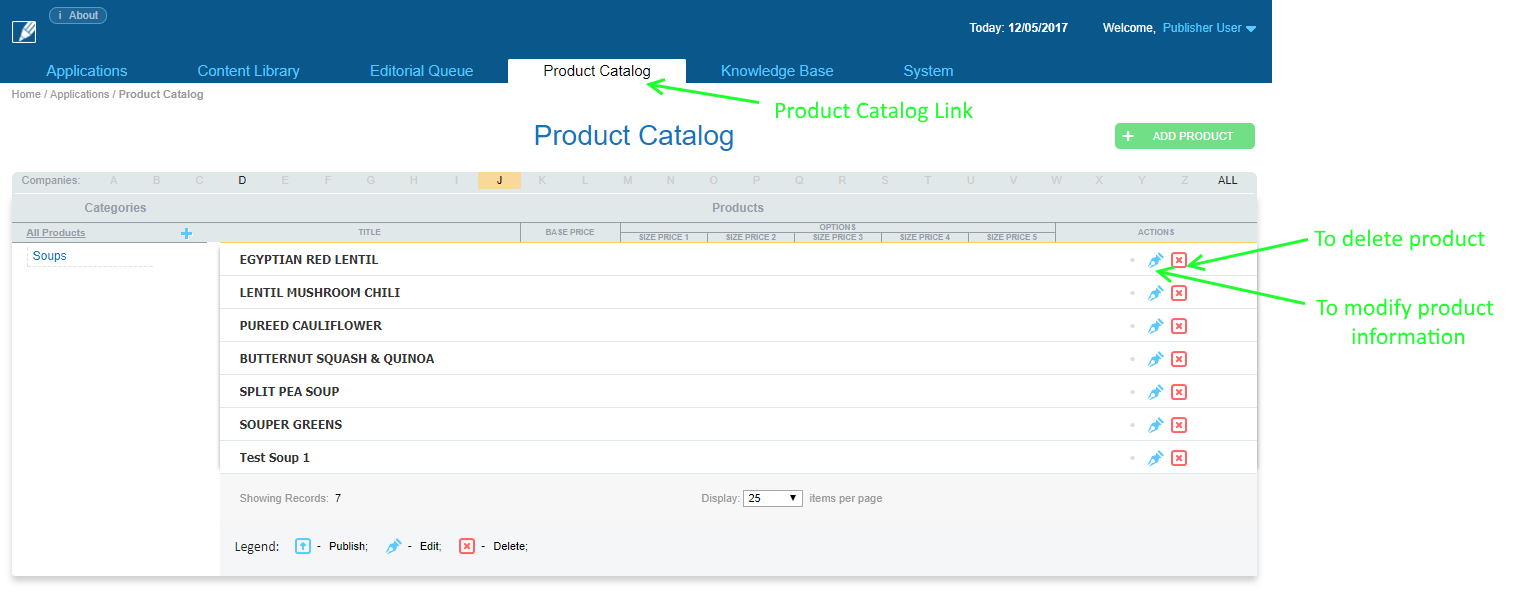This screenshot has width=1517, height=599.
Task: Click the TITLE column header
Action: pyautogui.click(x=370, y=232)
